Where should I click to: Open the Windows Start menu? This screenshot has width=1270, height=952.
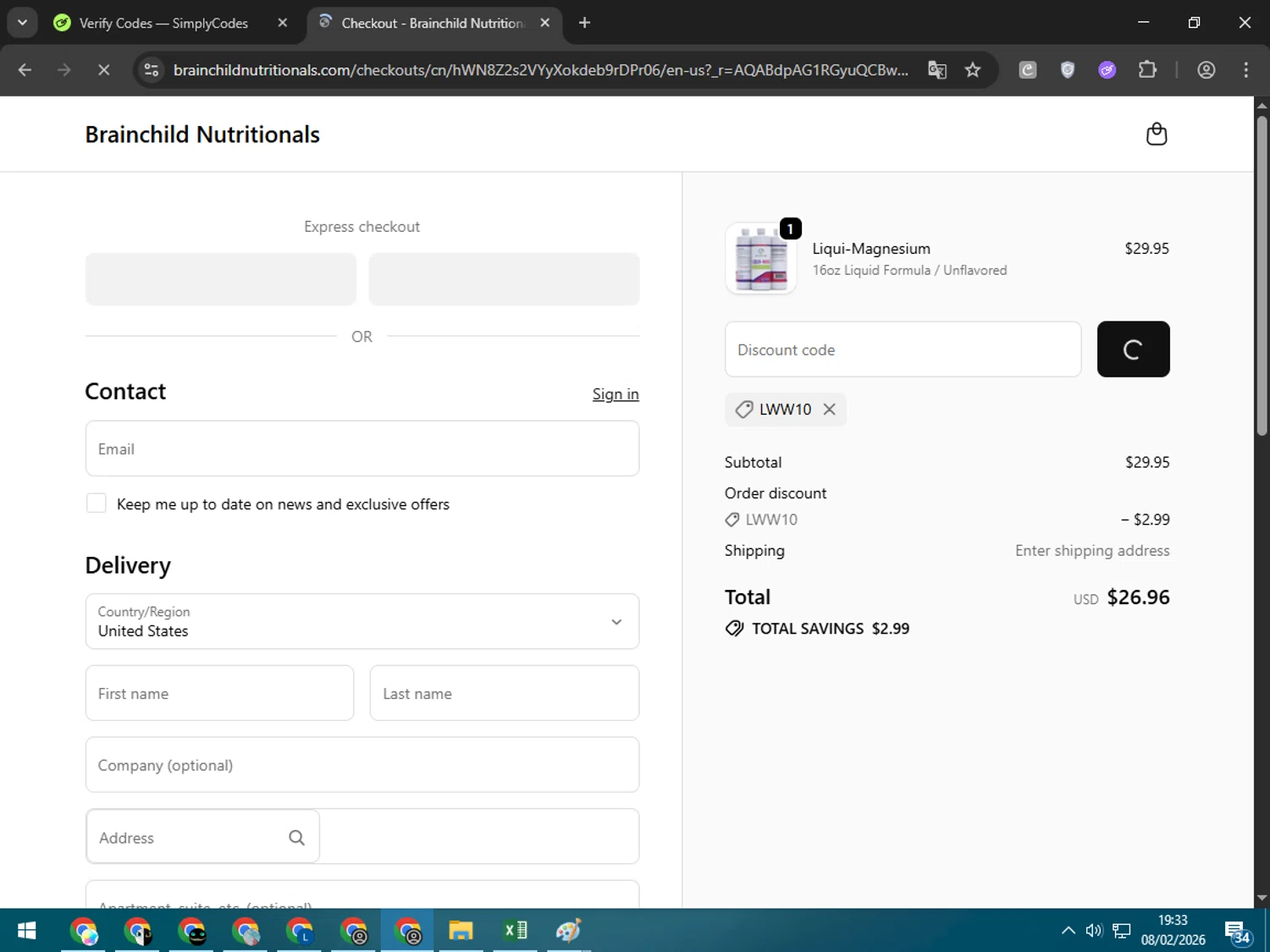(x=26, y=931)
